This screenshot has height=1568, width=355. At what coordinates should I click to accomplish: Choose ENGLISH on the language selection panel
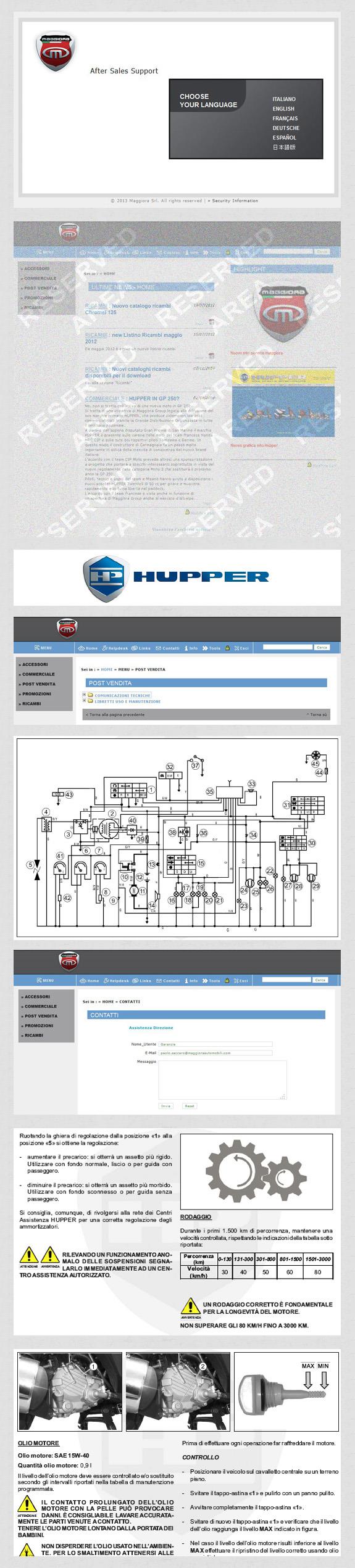pos(283,109)
